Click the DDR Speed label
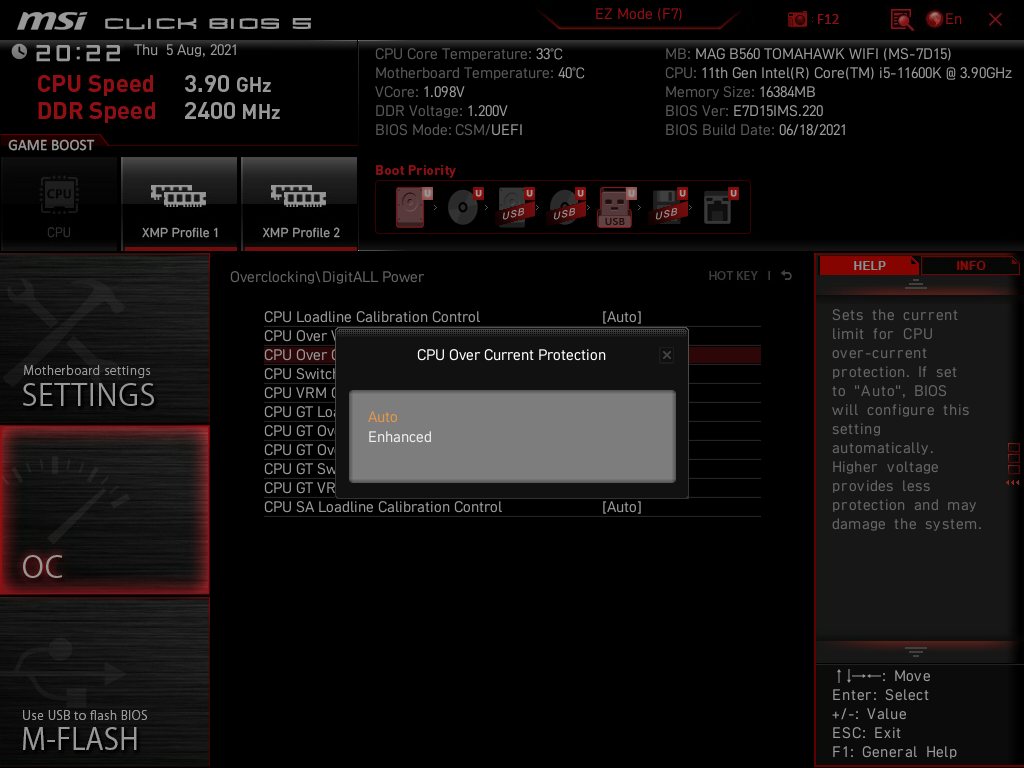Screen dimensions: 1024x768 [97, 111]
